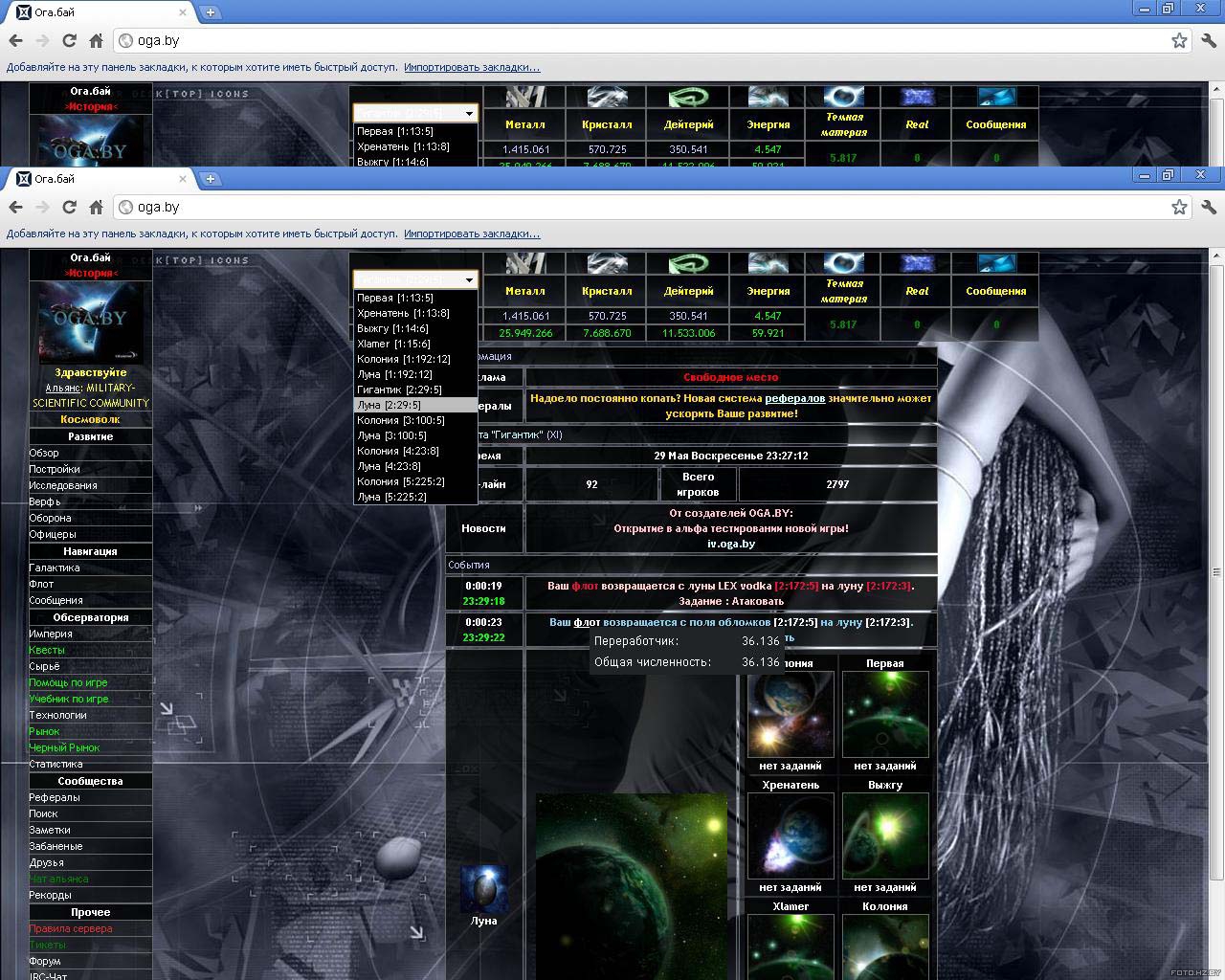Open the wrench menu in the back window

pos(1208,40)
